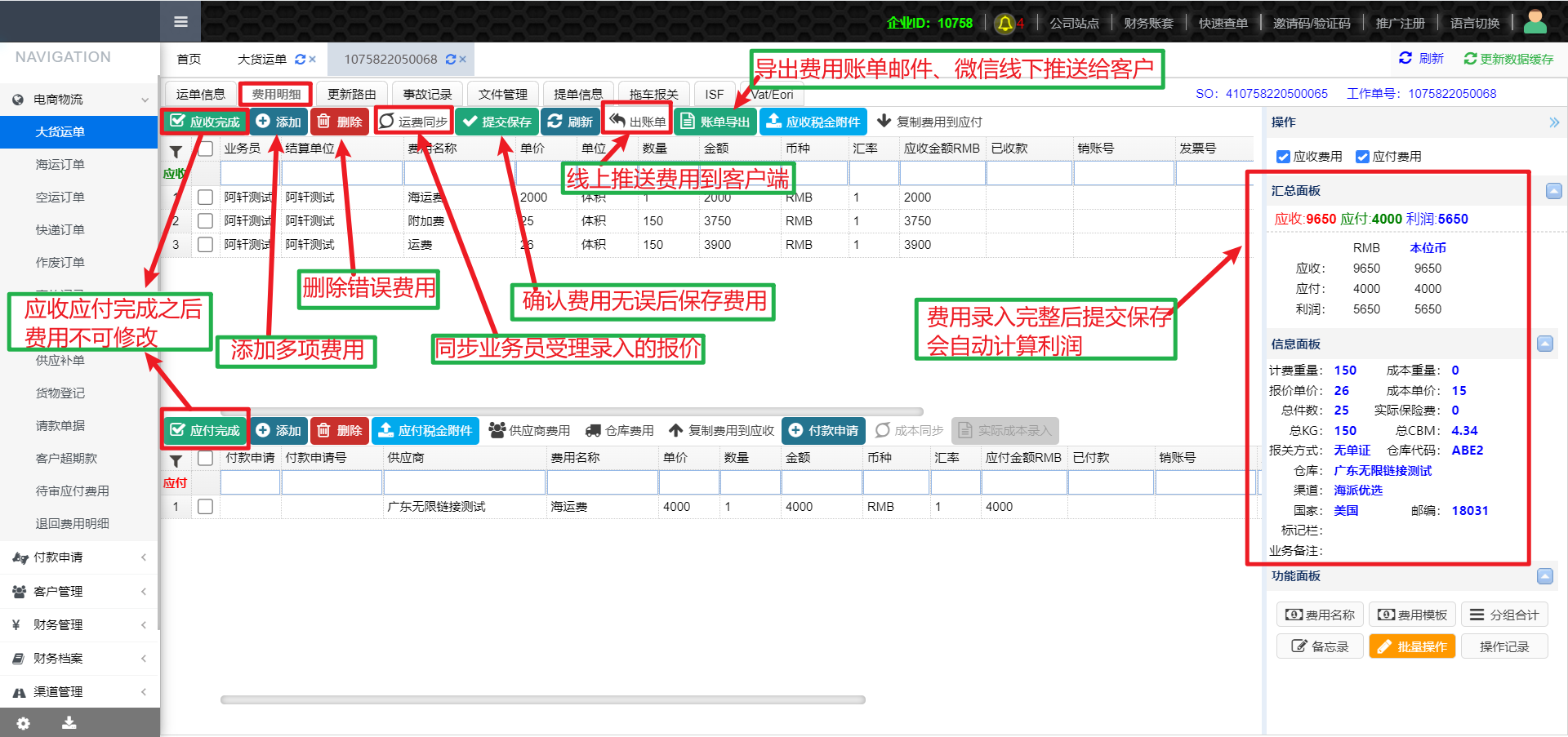Open 海运订单 in the sidebar
Screen dimensions: 1568x737
click(60, 165)
